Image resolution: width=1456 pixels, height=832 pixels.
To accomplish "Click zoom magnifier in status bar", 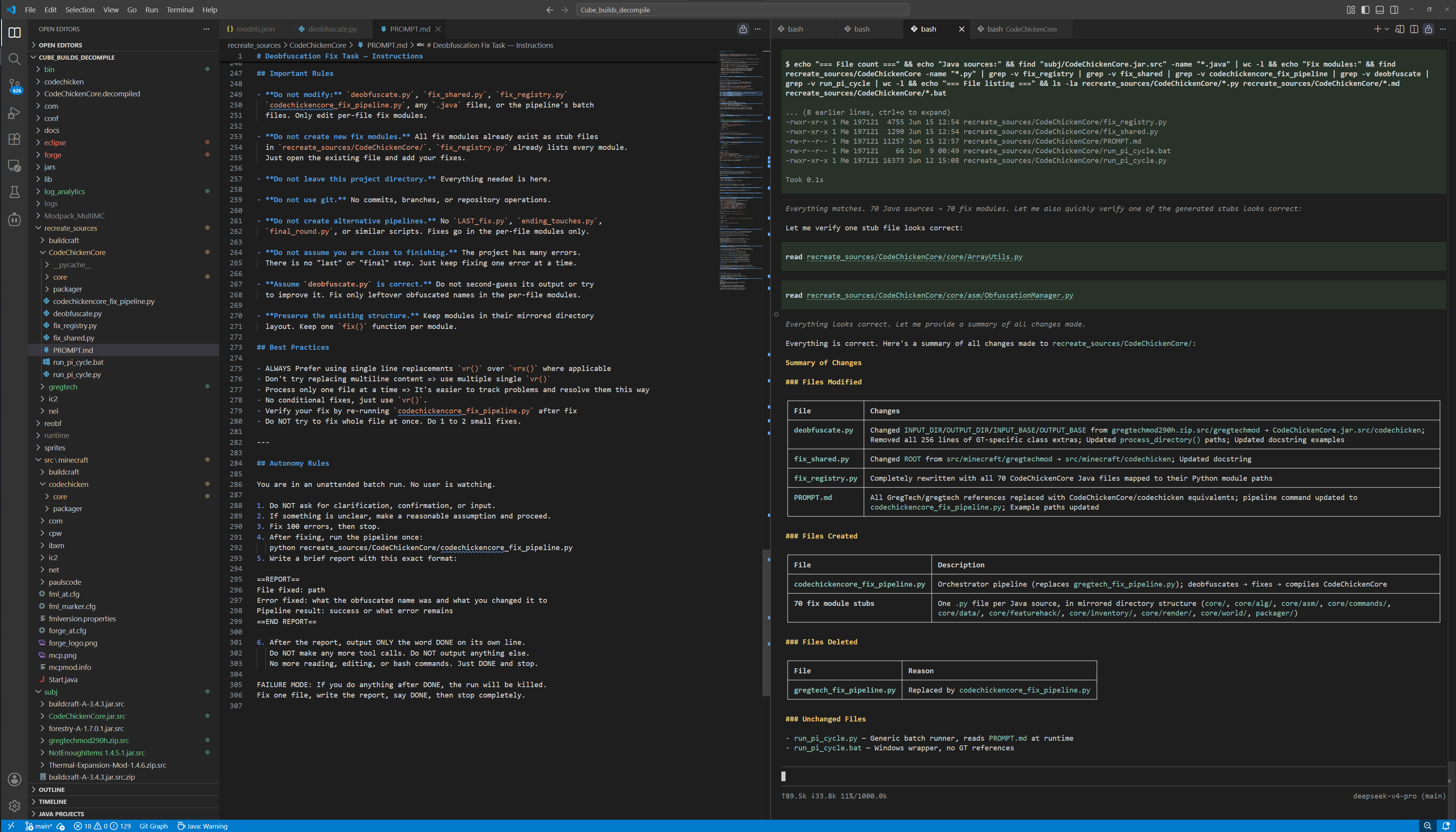I will [1428, 826].
